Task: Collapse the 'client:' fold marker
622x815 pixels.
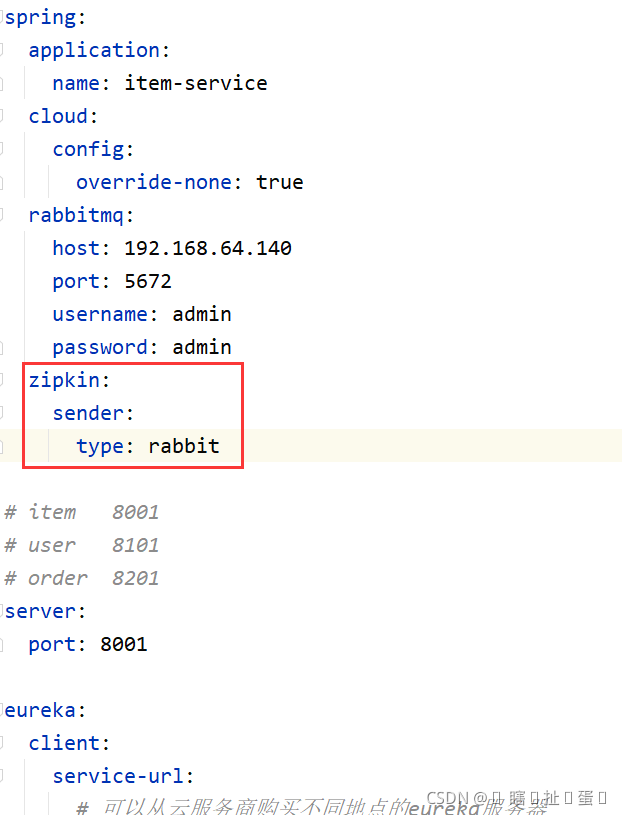Action: [2, 743]
